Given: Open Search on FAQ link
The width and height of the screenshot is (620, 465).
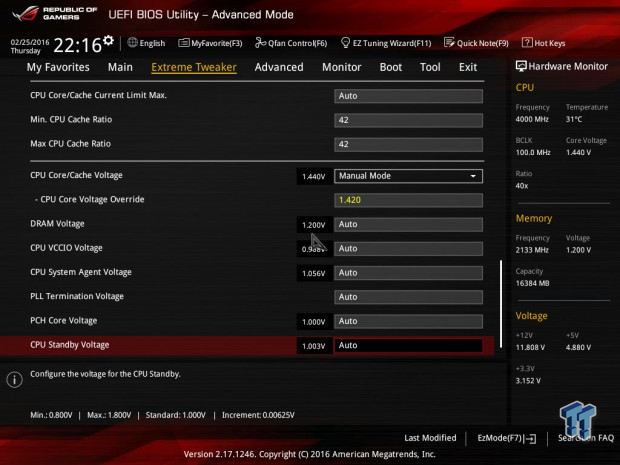Looking at the screenshot, I should coord(586,438).
